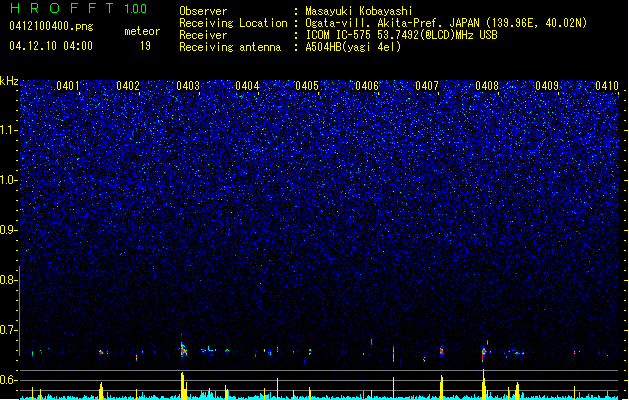
Task: Click the HROFFT program title
Action: 62,8
